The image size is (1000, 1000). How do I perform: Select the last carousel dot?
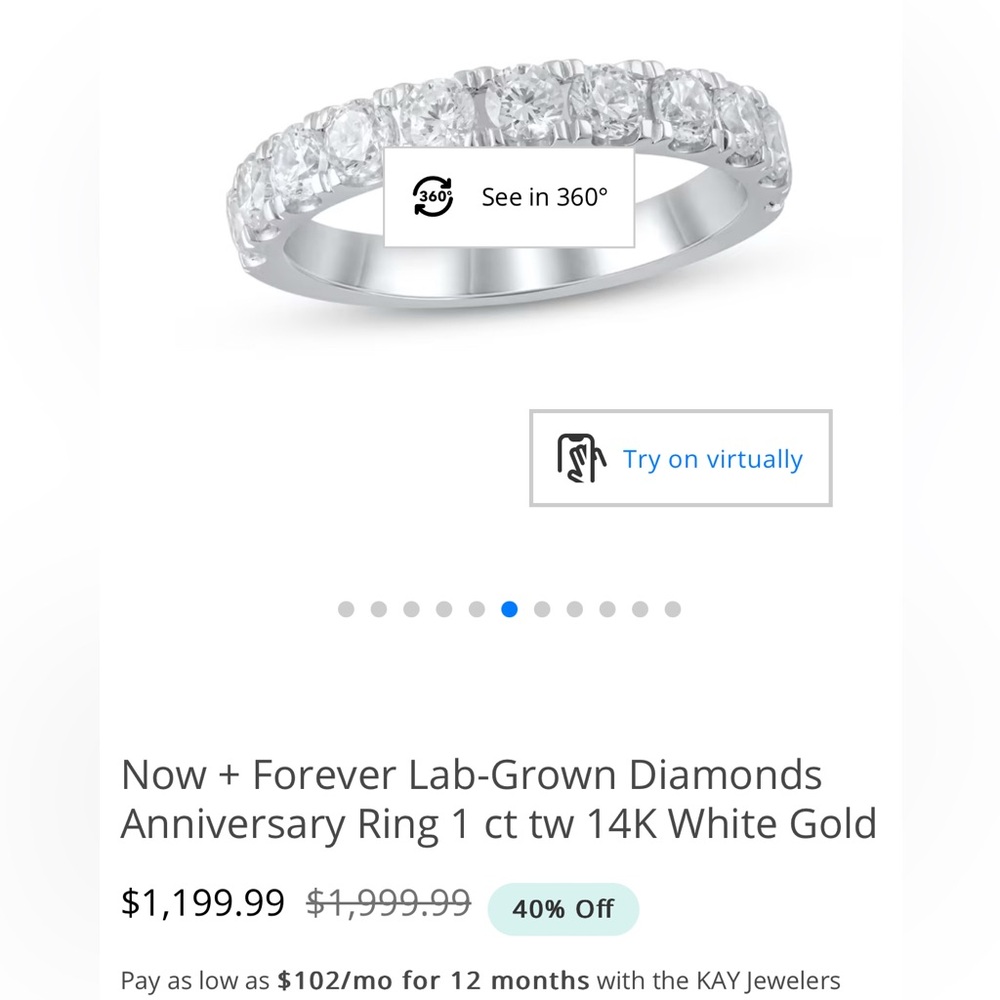pos(672,609)
